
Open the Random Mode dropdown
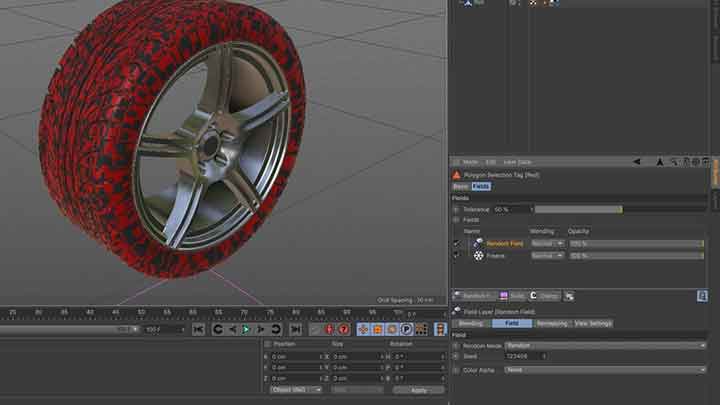(605, 345)
